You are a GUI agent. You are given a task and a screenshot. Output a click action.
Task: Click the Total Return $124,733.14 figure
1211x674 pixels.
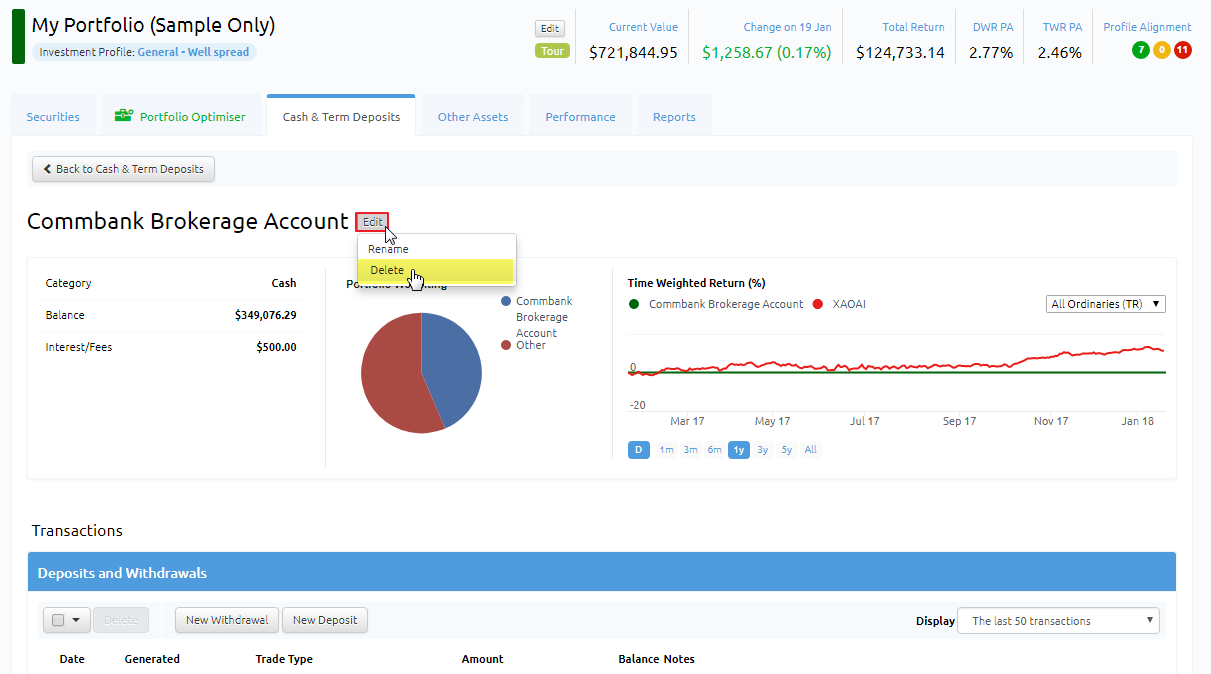tap(900, 52)
